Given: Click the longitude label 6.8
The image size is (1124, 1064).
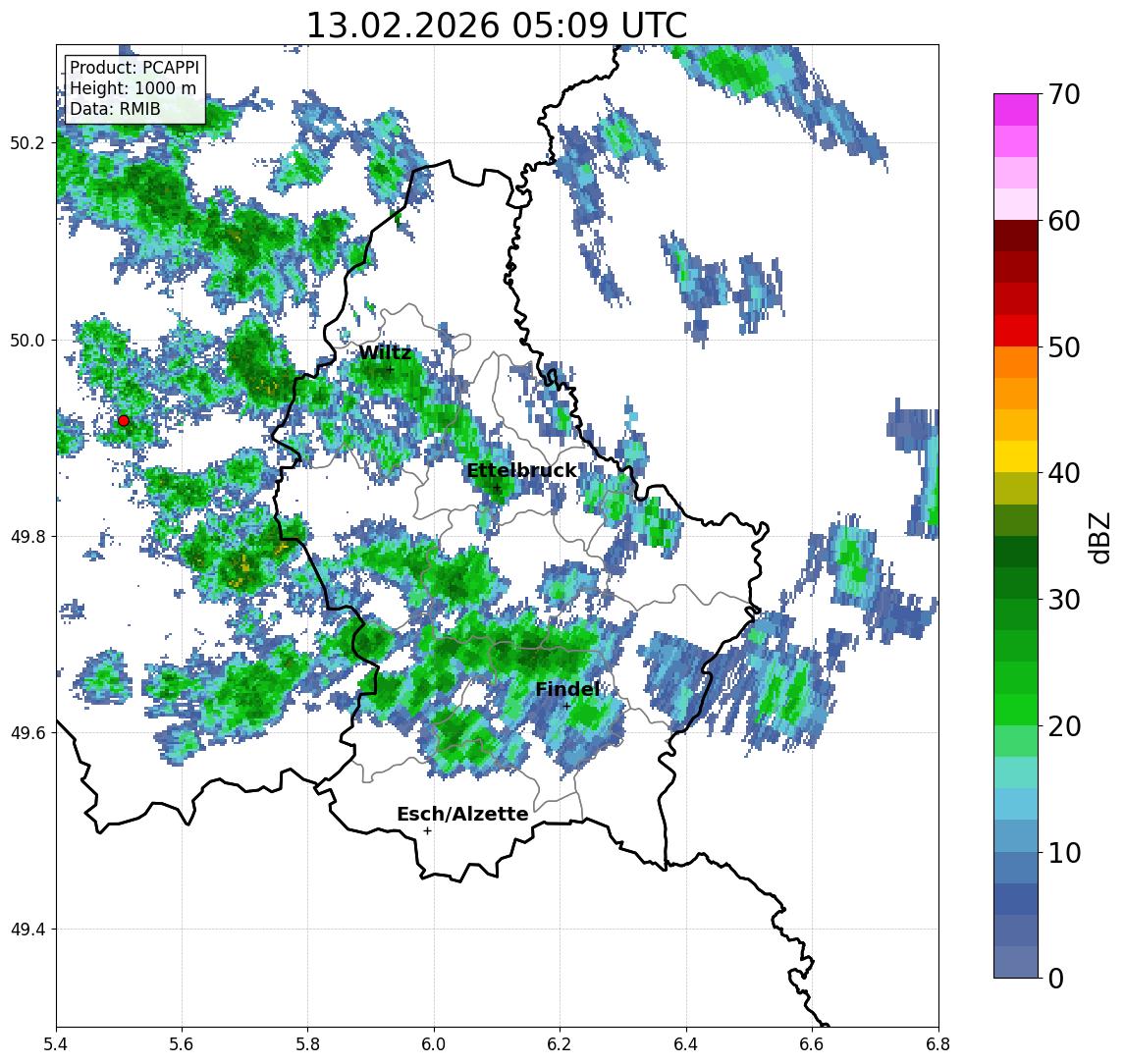Looking at the screenshot, I should point(937,1044).
